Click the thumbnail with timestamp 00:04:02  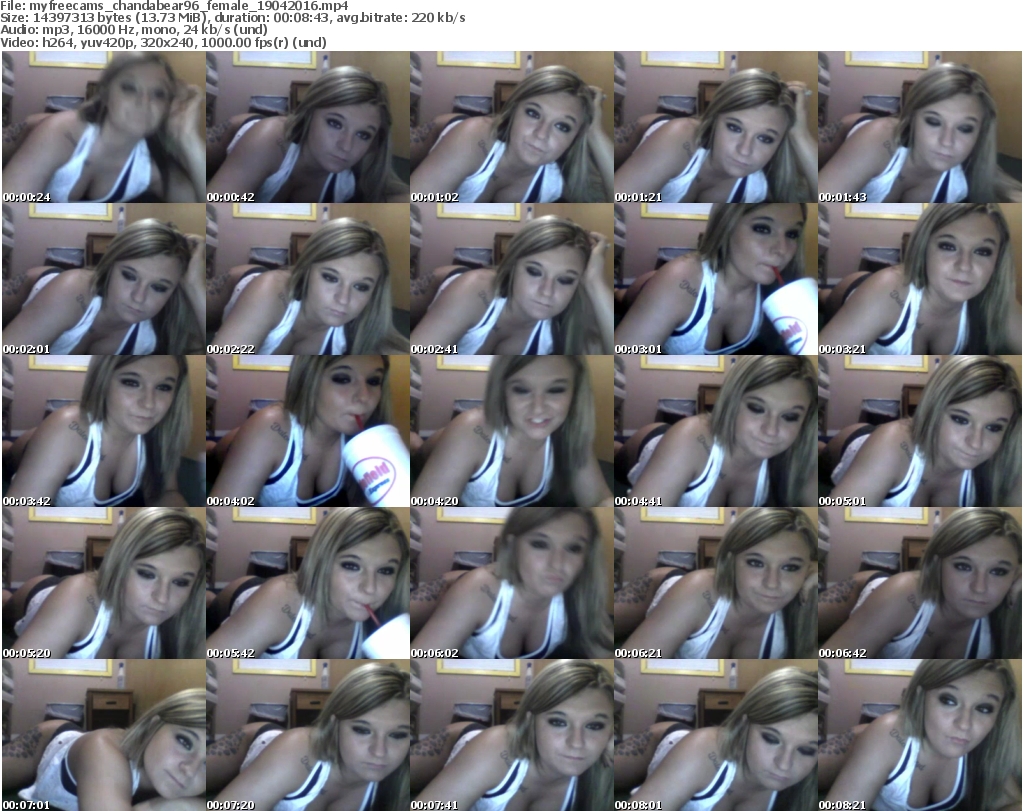308,432
